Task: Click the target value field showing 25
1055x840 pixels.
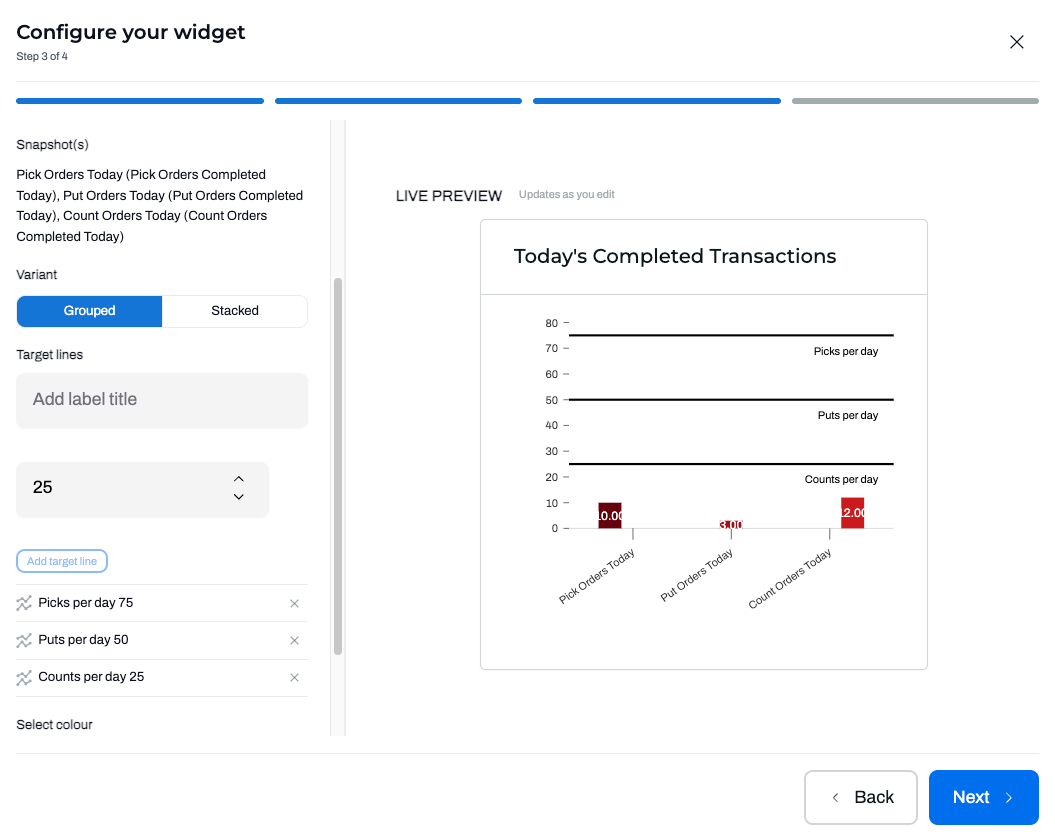Action: tap(143, 489)
